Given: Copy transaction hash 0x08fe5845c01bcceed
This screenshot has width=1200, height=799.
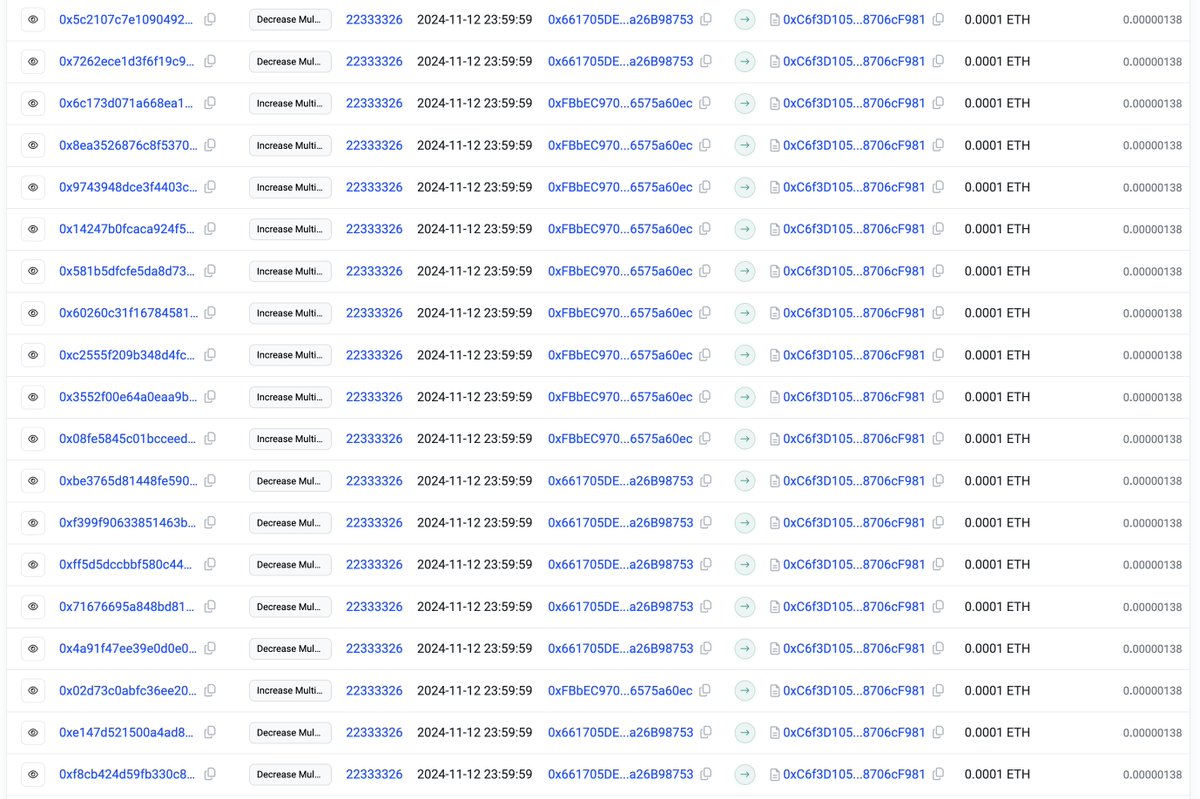Looking at the screenshot, I should [x=210, y=439].
